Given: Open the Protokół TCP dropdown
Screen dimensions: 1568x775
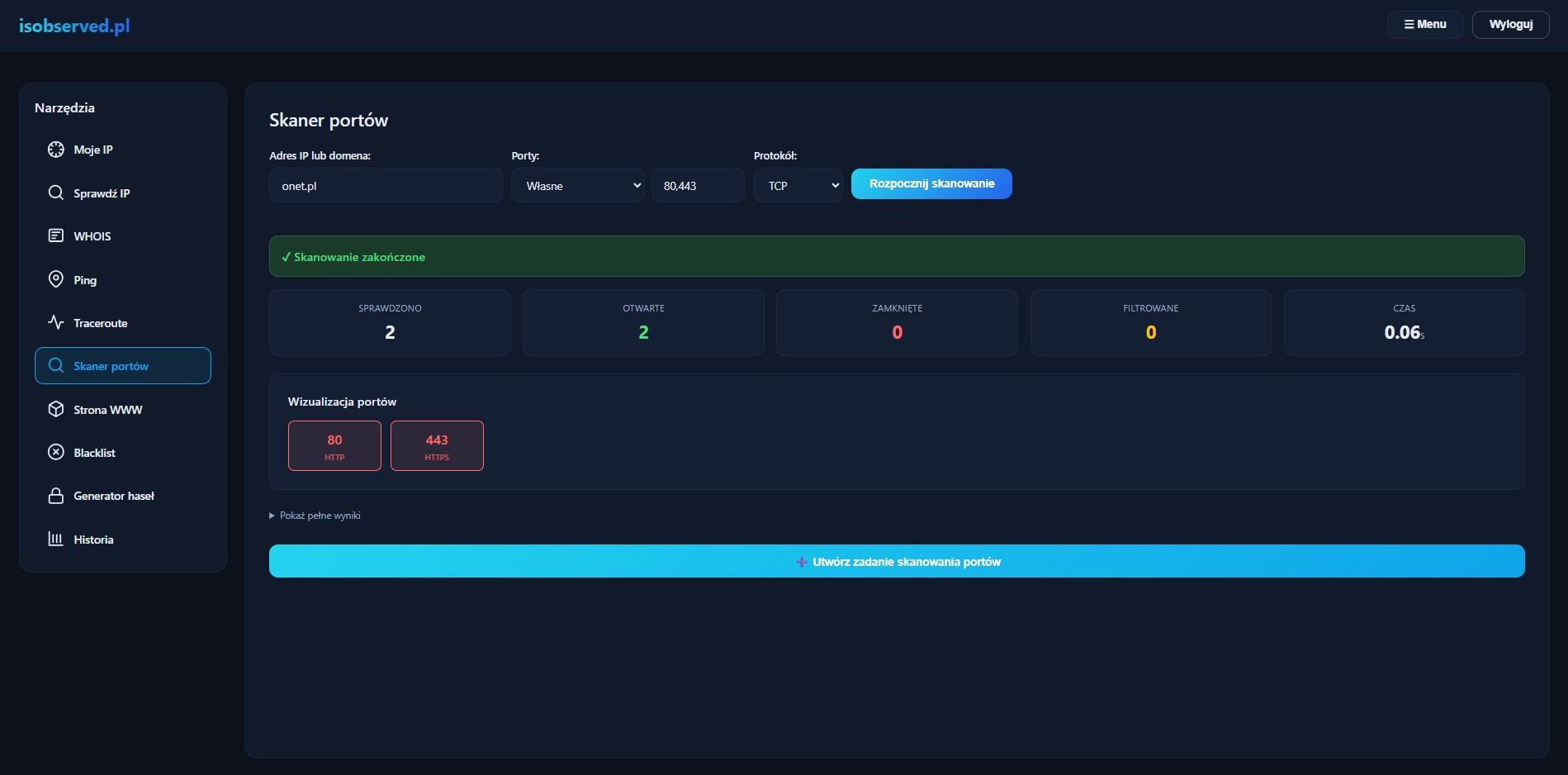Looking at the screenshot, I should 798,185.
